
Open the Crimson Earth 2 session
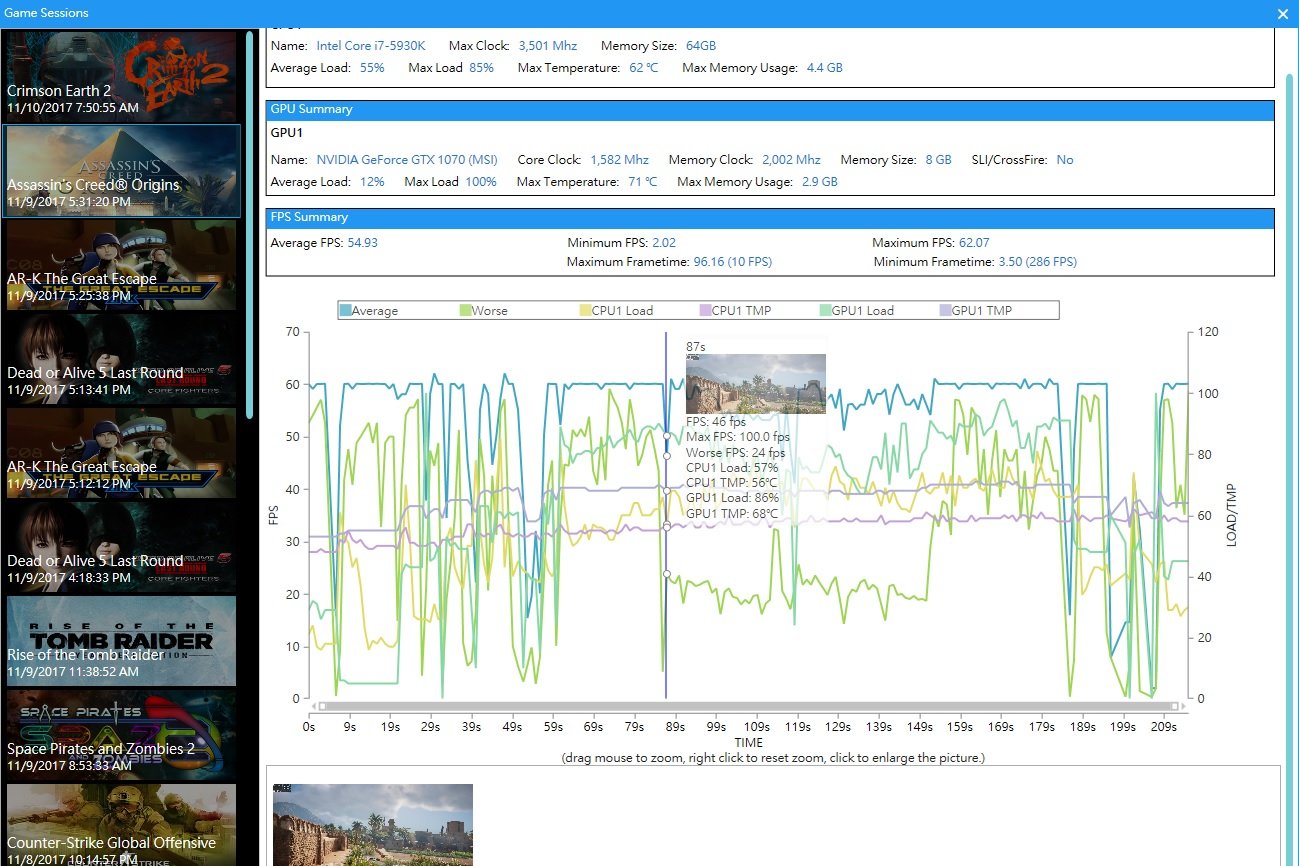pyautogui.click(x=121, y=77)
